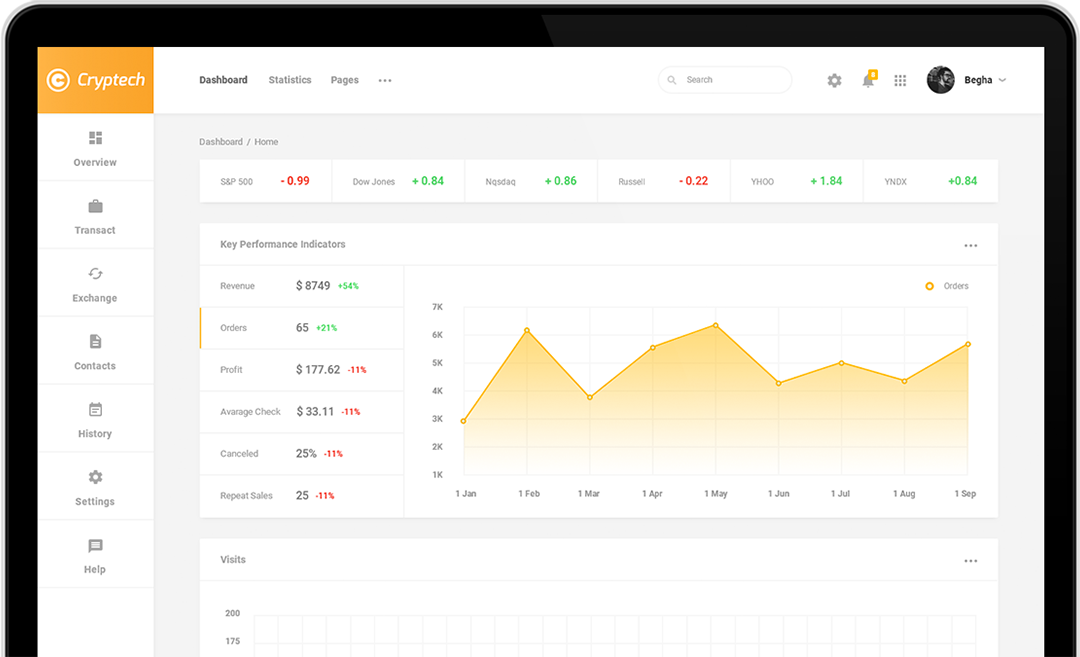The width and height of the screenshot is (1080, 657).
Task: Open Key Performance Indicators options menu
Action: tap(970, 246)
